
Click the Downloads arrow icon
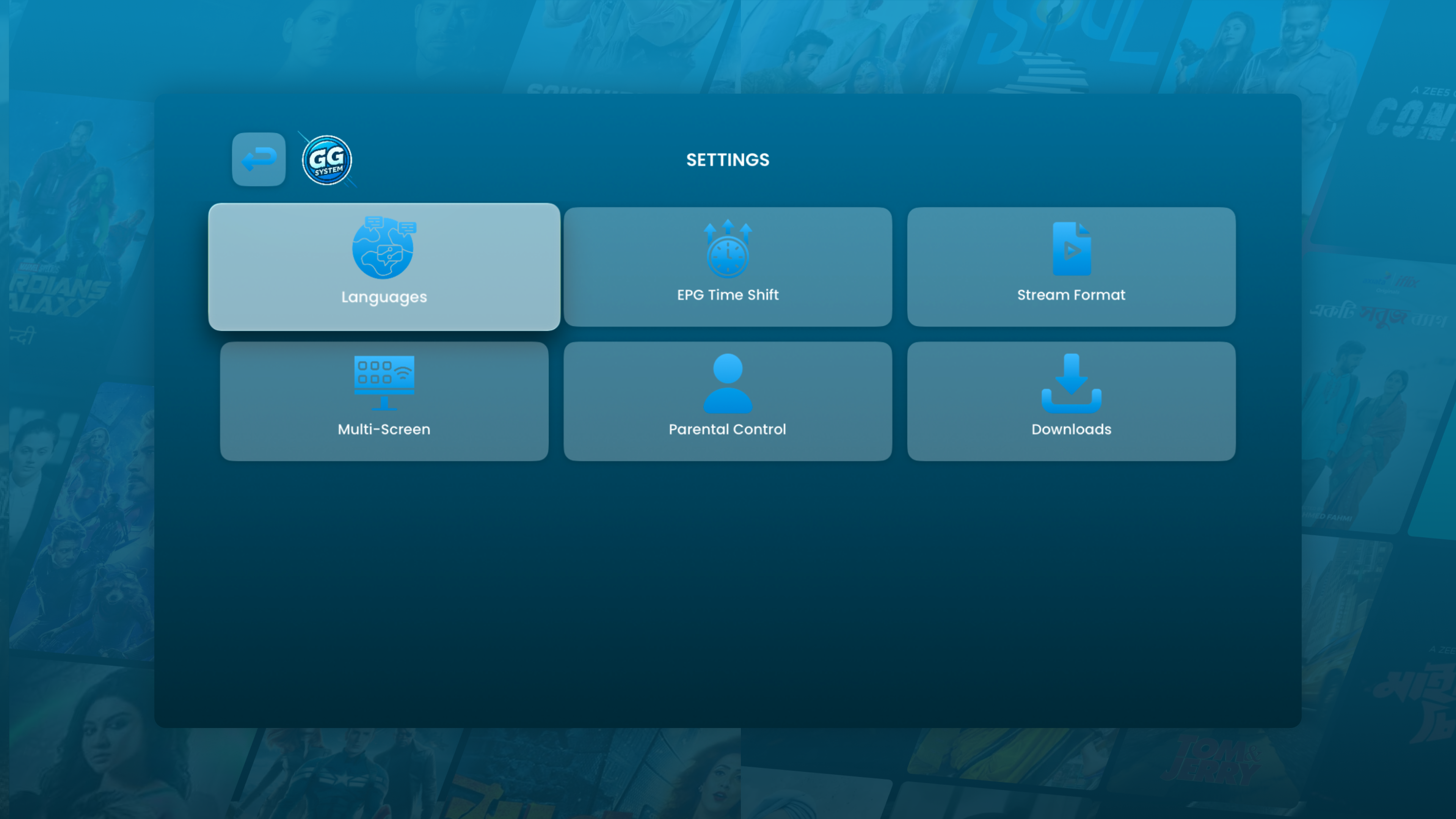tap(1072, 383)
